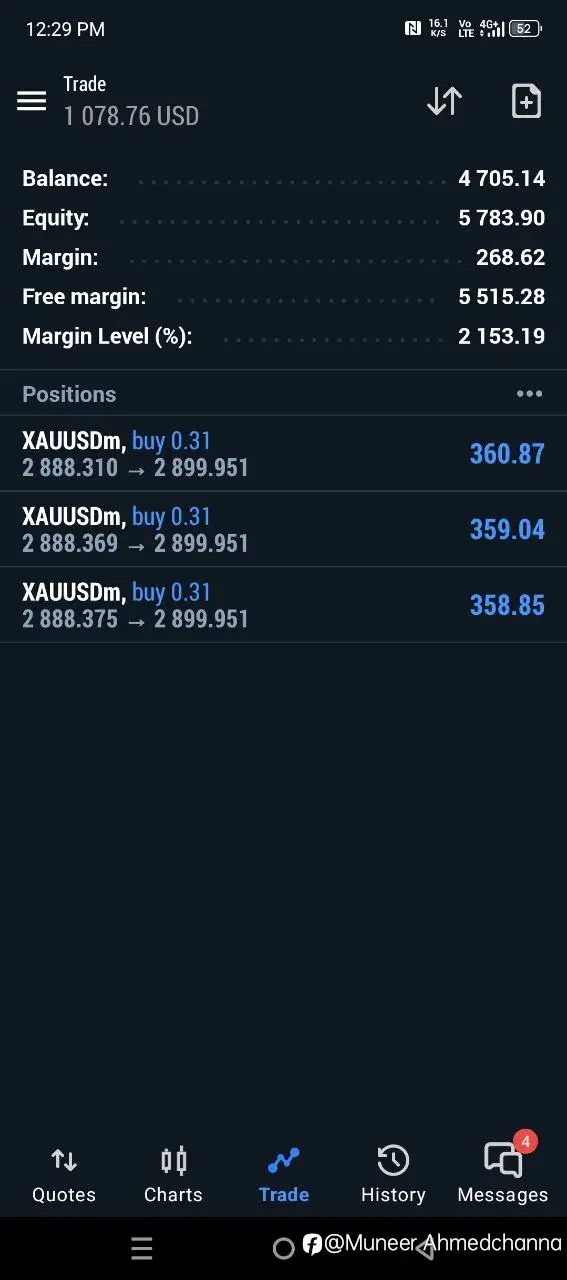Tap the Android back triangle button

426,1248
